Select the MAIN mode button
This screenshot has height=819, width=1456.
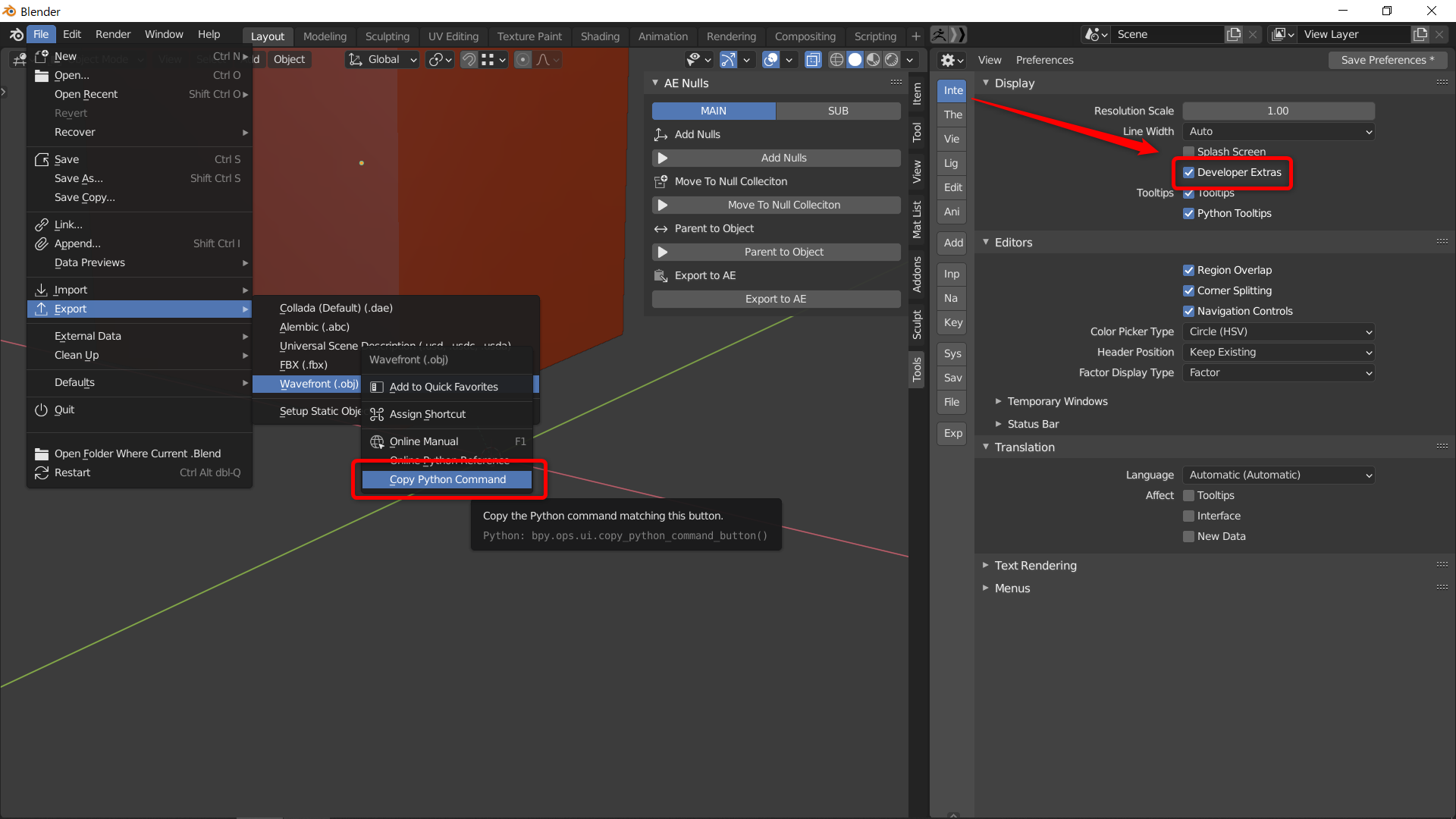[714, 111]
